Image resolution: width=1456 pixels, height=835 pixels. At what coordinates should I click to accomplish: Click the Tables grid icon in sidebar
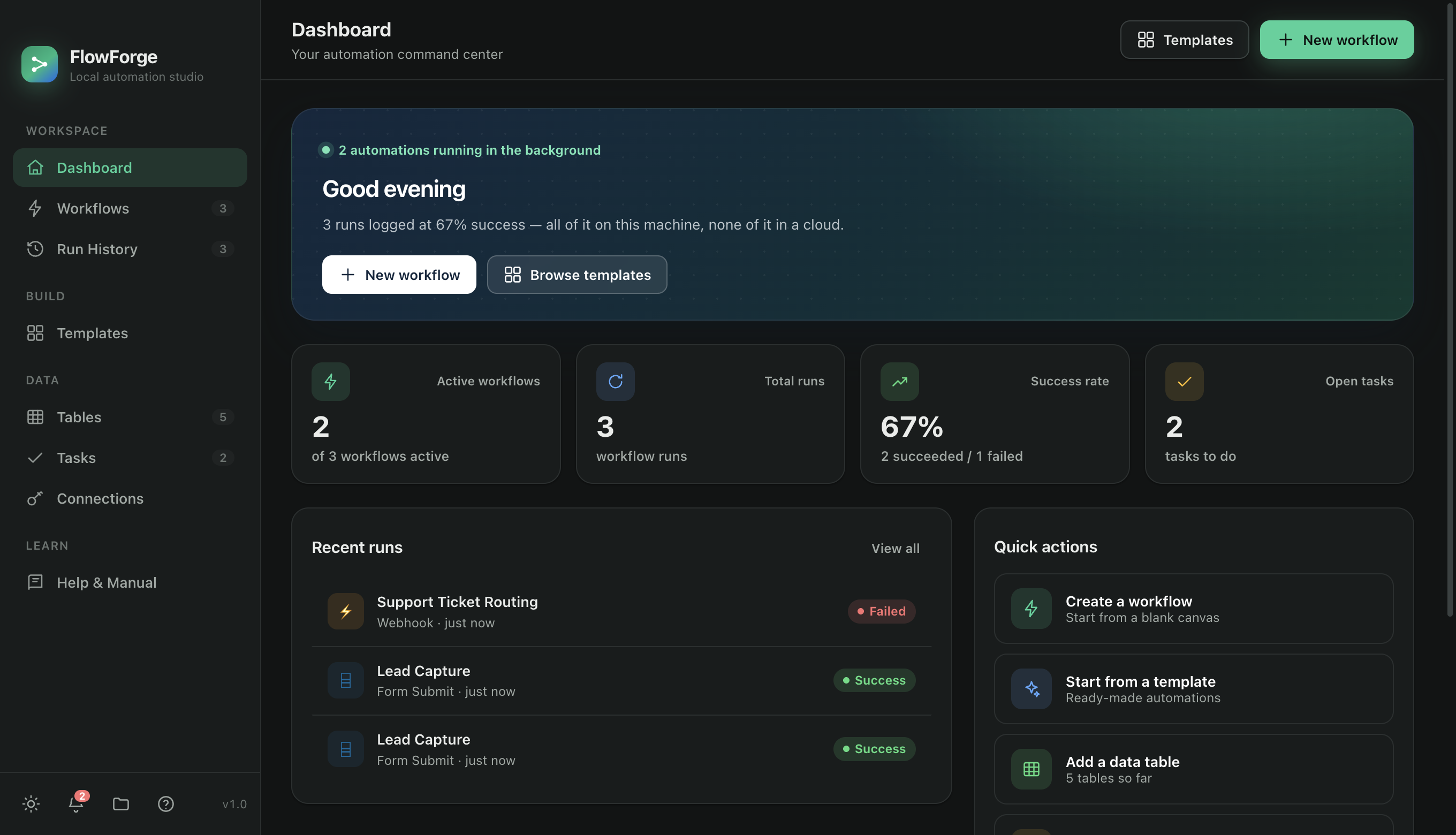coord(35,417)
